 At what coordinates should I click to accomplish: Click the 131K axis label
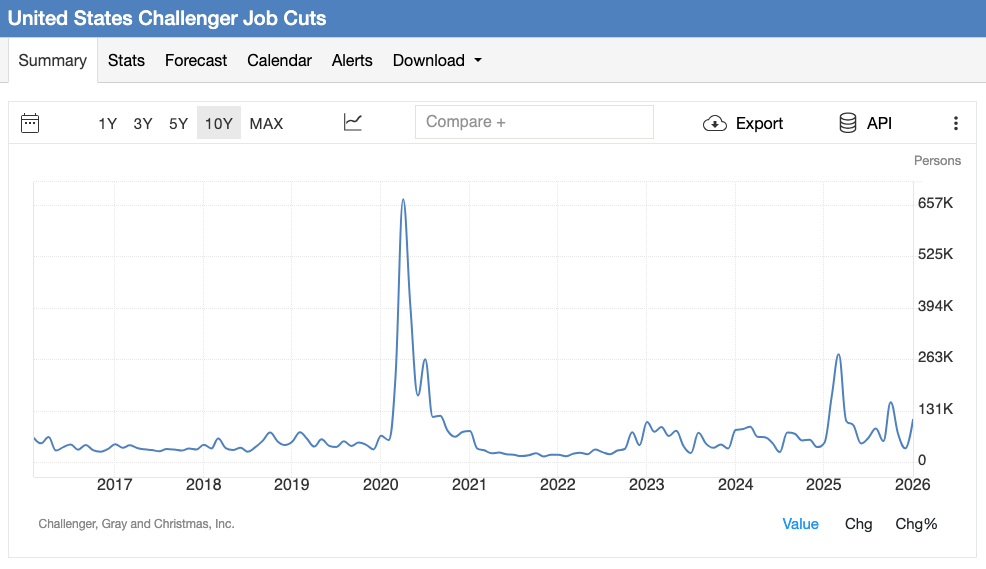pos(935,409)
